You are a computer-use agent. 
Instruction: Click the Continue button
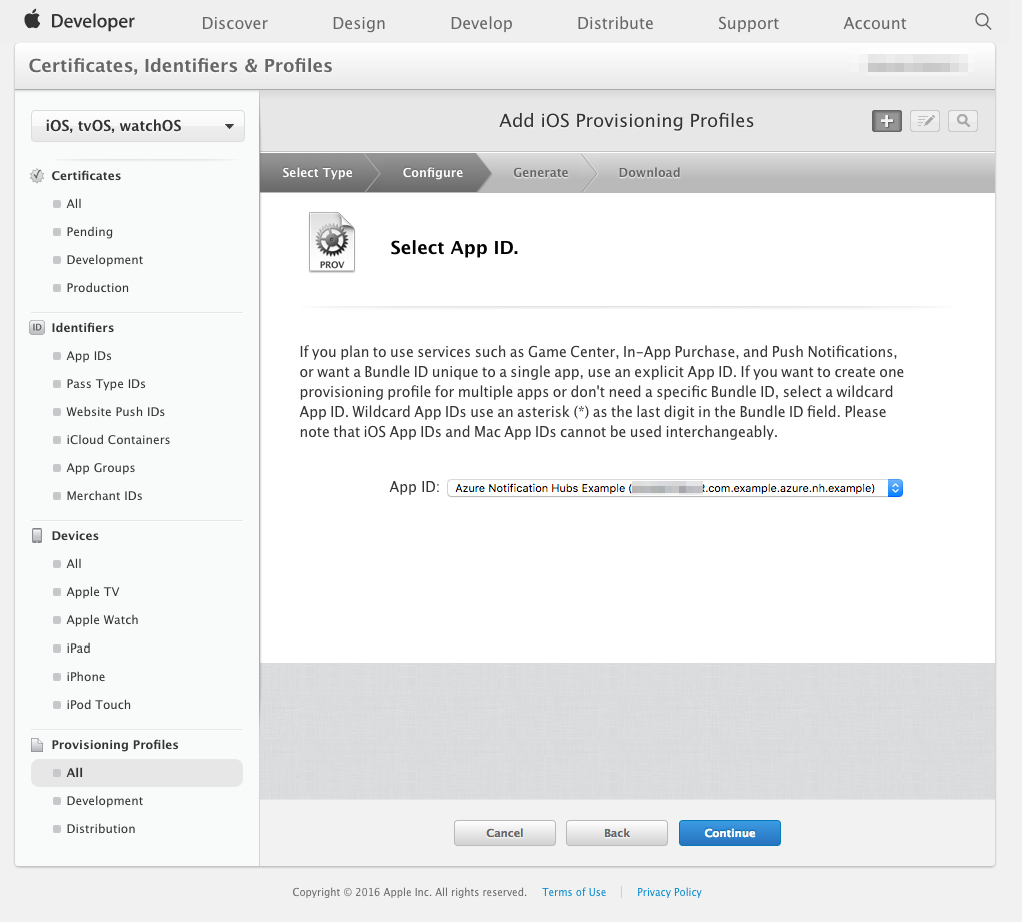pyautogui.click(x=729, y=832)
